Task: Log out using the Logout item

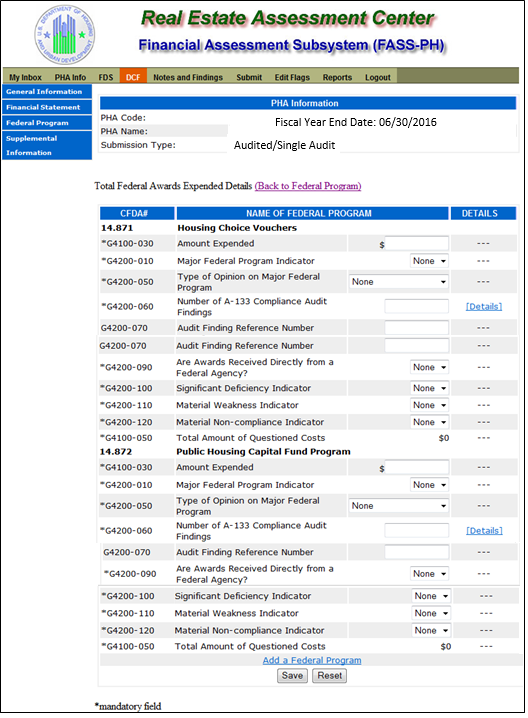Action: tap(378, 77)
